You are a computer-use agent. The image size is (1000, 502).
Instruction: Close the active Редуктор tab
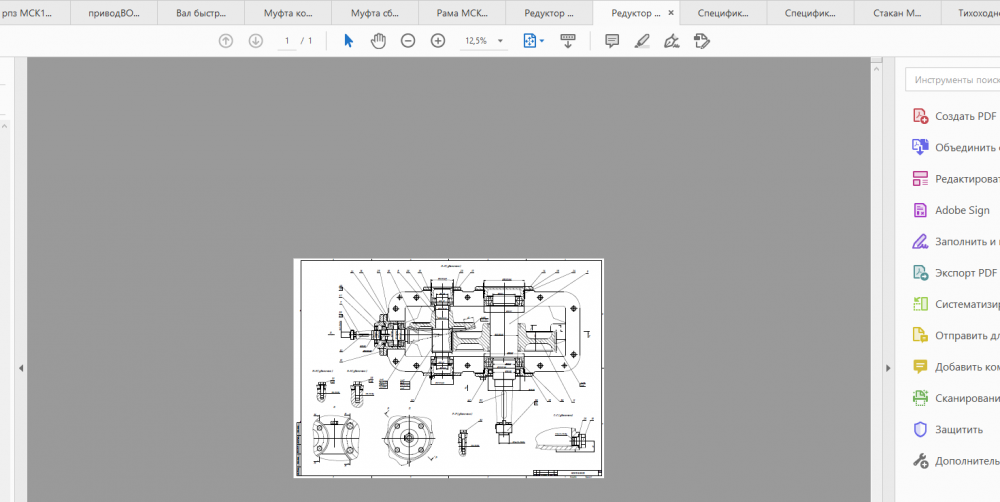click(670, 13)
